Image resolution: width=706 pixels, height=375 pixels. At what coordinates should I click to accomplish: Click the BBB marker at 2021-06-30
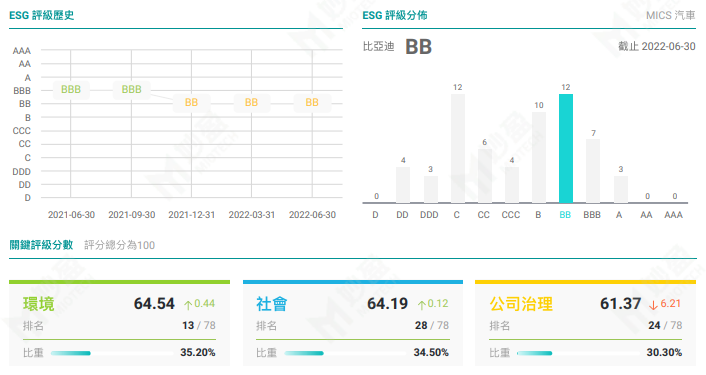click(71, 90)
